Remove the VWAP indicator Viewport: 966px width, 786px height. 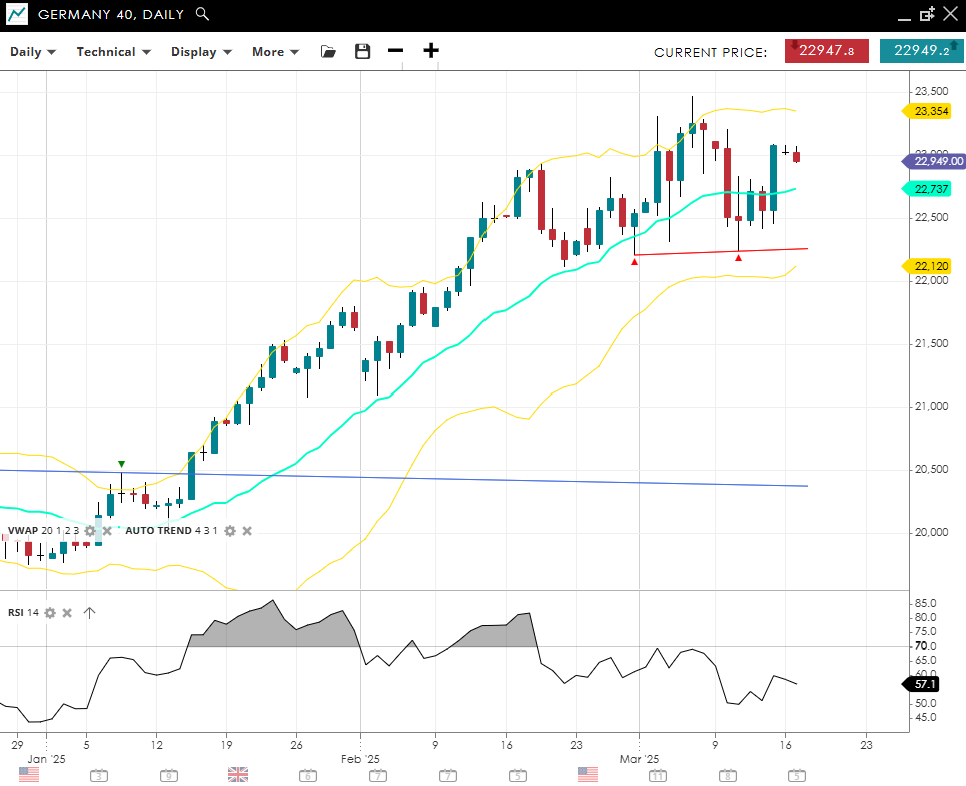click(107, 531)
